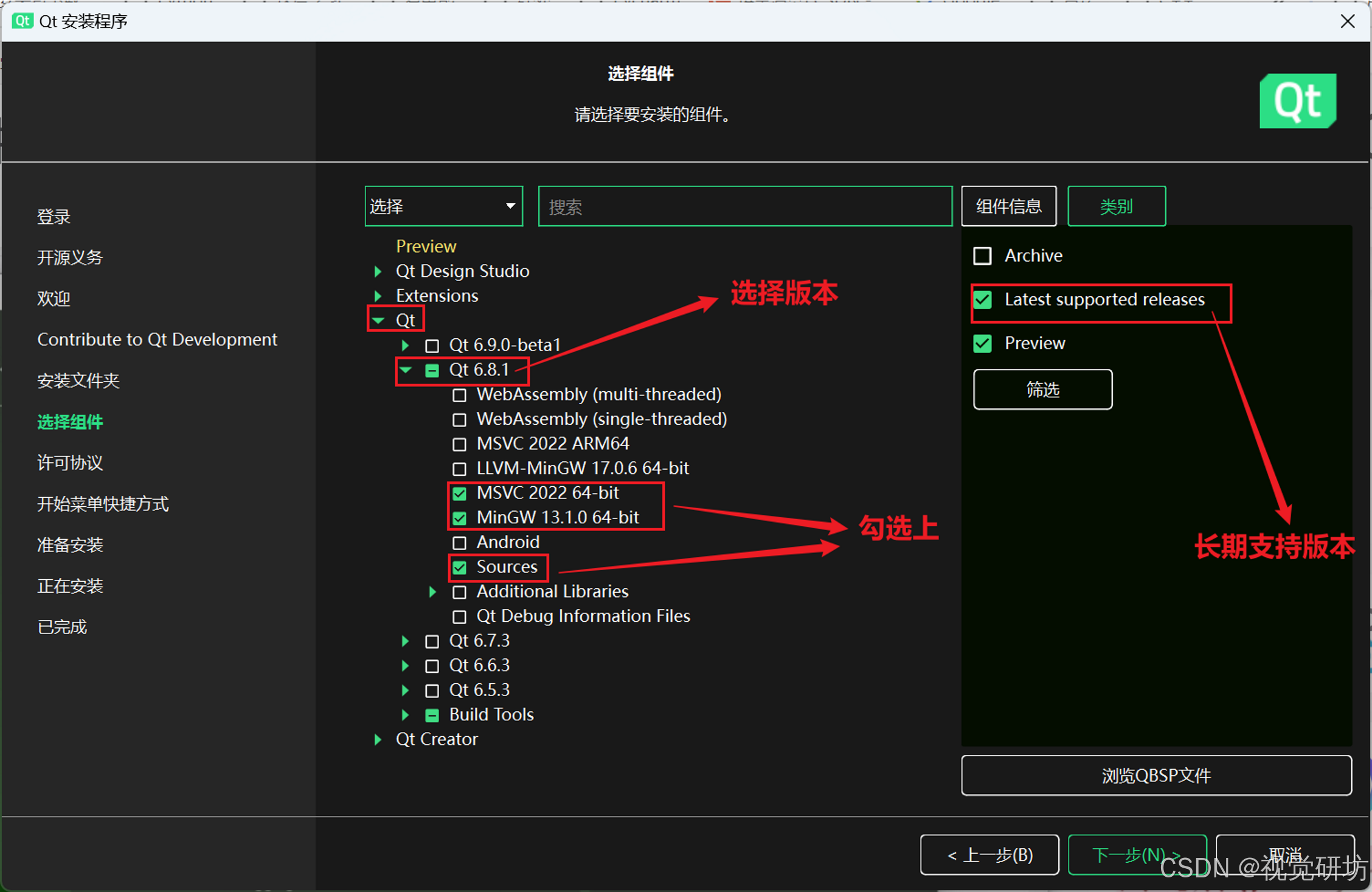Click the Qt icon in the title bar
Screen dimensions: 1372x892
click(x=22, y=21)
